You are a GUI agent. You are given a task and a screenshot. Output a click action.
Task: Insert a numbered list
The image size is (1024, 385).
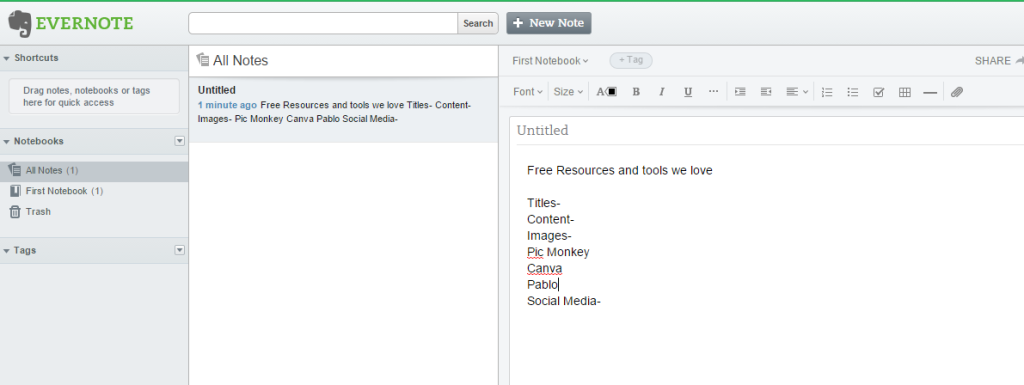(827, 92)
